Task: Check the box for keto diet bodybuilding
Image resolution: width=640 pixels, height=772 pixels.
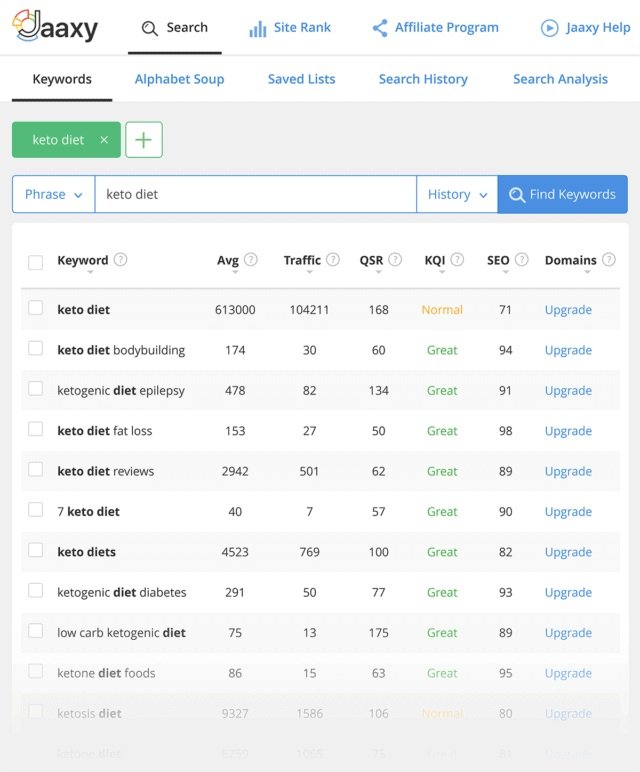Action: 36,349
